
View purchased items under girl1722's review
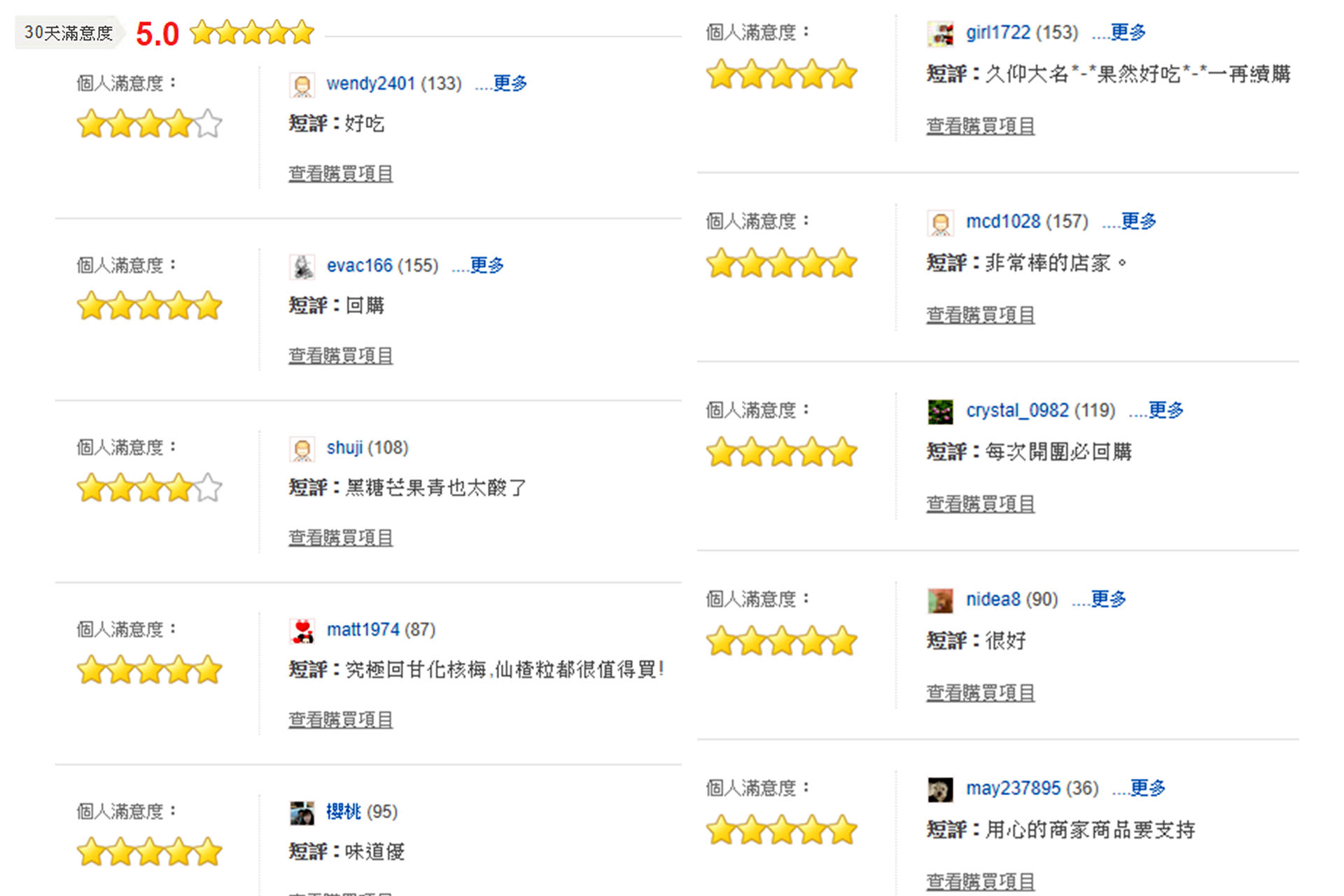pyautogui.click(x=981, y=126)
